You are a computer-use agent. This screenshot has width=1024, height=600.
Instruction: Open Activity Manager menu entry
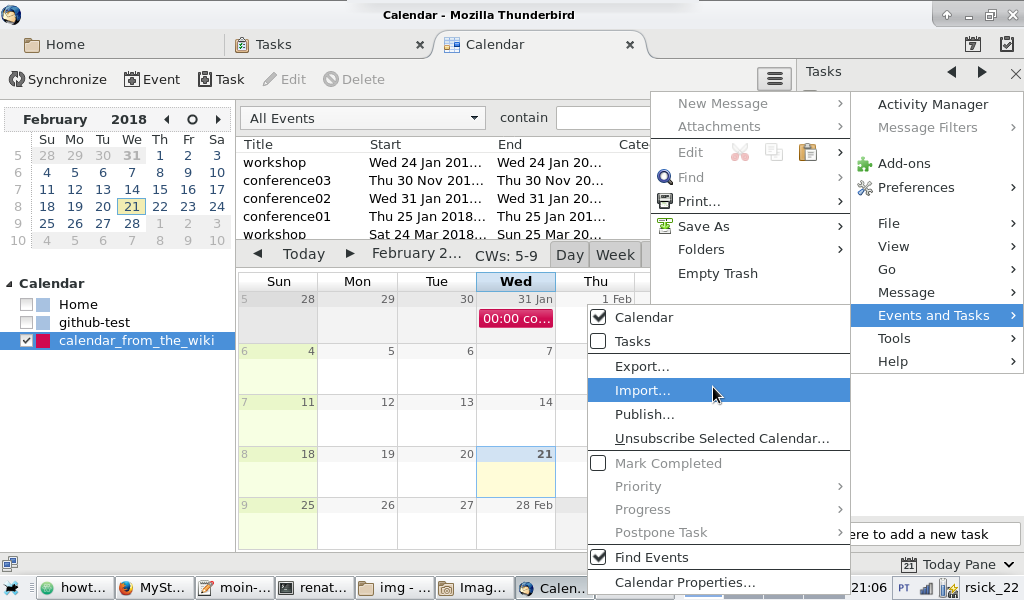point(936,104)
